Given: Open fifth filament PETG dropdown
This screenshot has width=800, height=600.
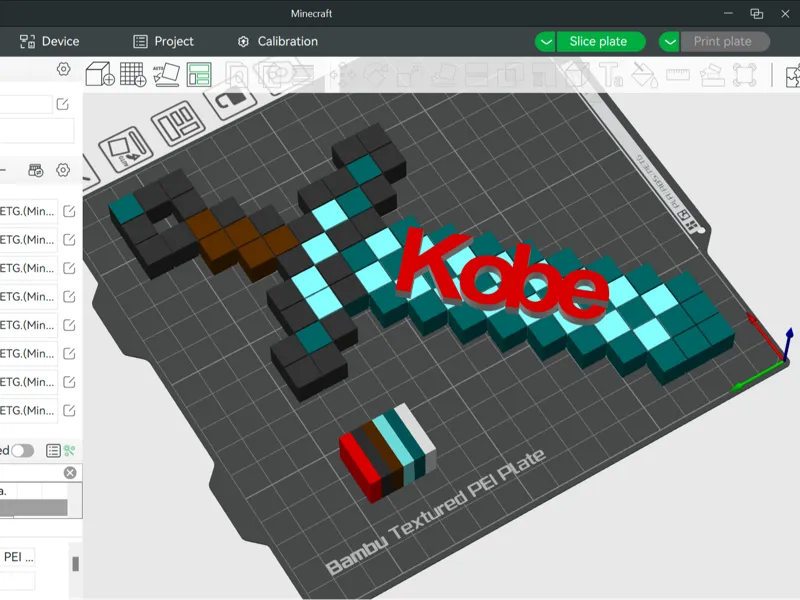Looking at the screenshot, I should tap(29, 325).
